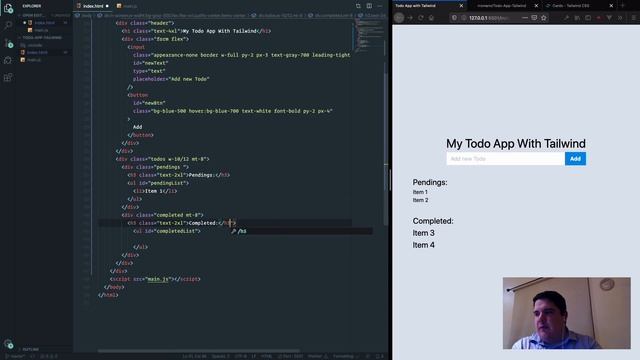
Task: Open a new browser tab with plus
Action: (623, 6)
